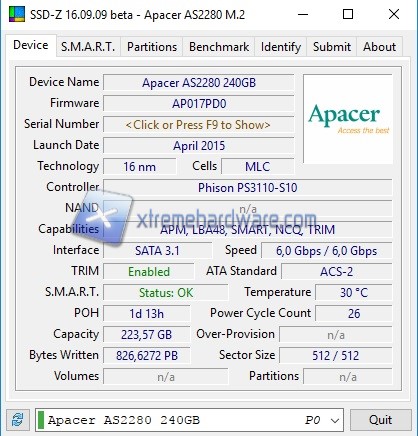Click the S.M.A.R.T. Status: OK field
Image resolution: width=418 pixels, height=436 pixels.
click(166, 293)
